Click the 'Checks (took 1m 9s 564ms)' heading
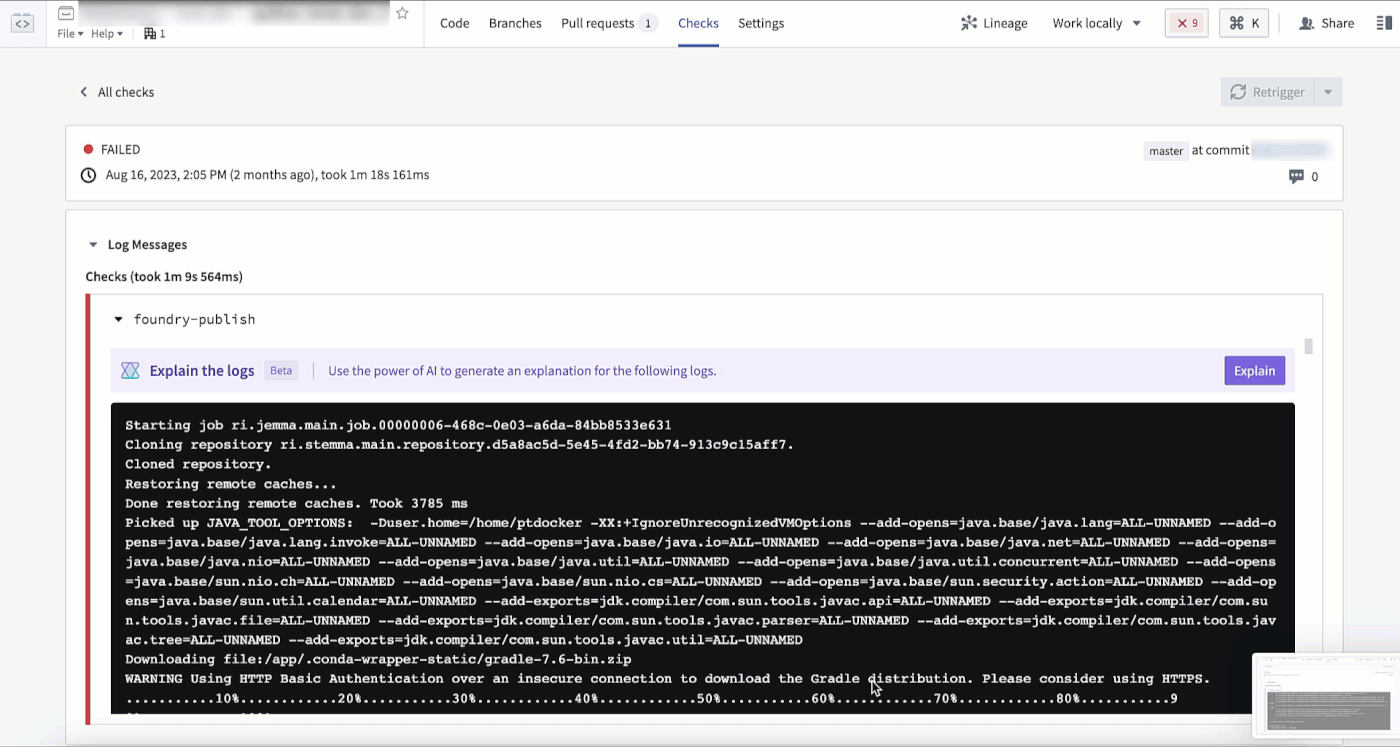The height and width of the screenshot is (747, 1400). point(164,277)
